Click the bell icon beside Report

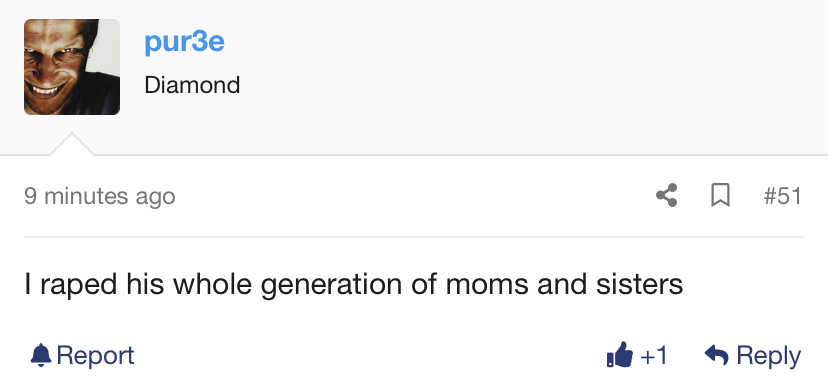click(x=41, y=355)
